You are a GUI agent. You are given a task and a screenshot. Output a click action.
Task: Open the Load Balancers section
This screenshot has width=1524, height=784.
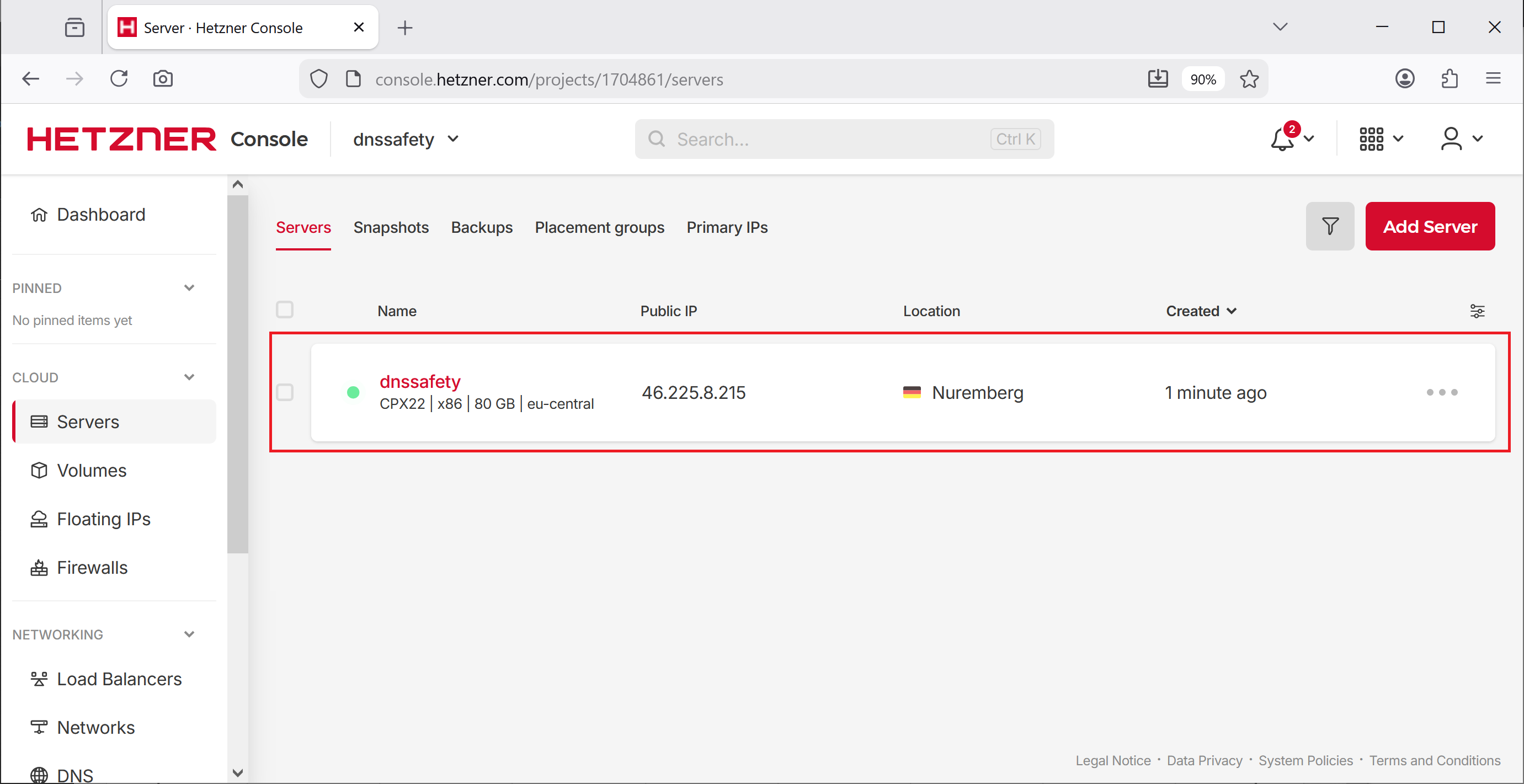pyautogui.click(x=119, y=679)
